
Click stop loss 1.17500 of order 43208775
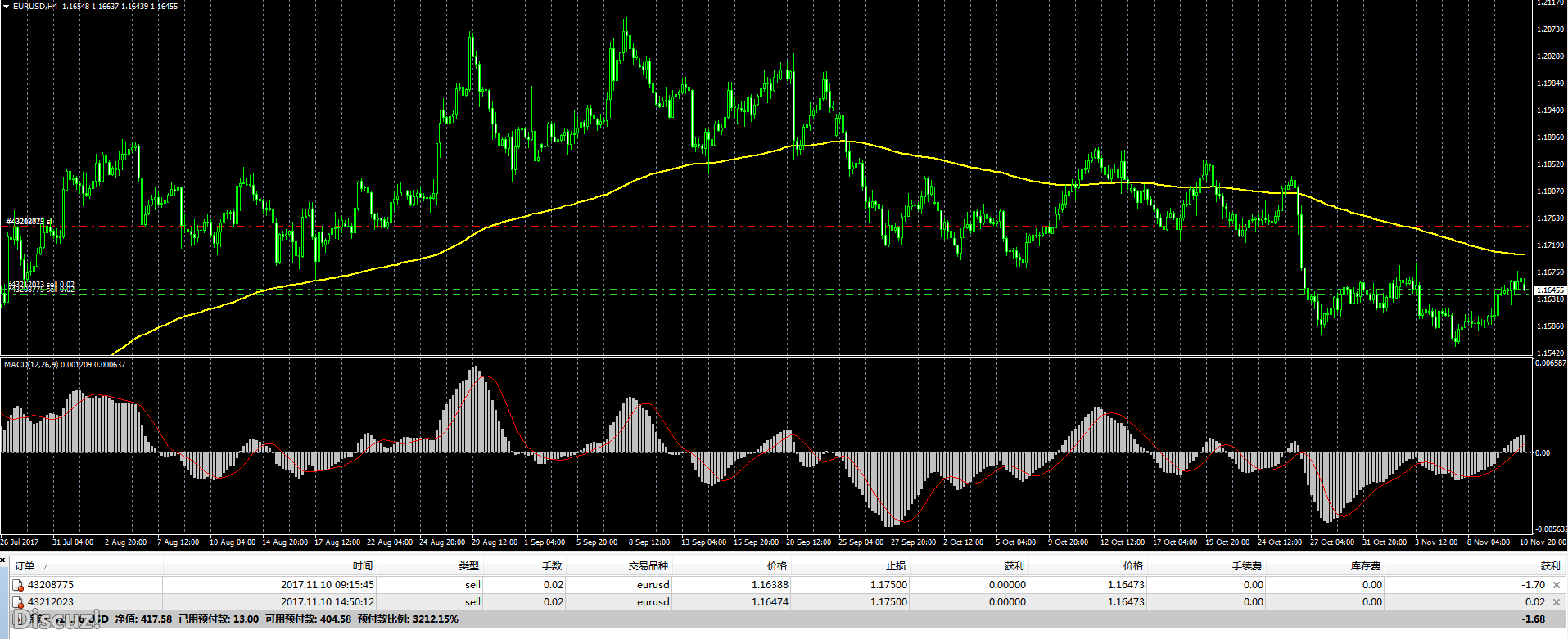(888, 585)
